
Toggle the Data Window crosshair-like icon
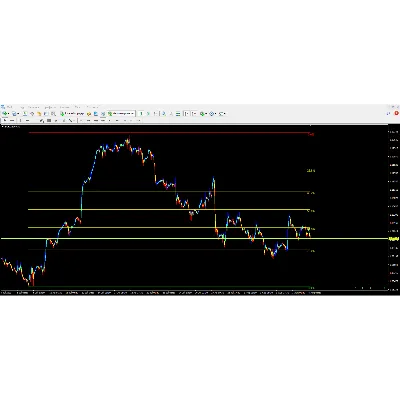pyautogui.click(x=32, y=114)
